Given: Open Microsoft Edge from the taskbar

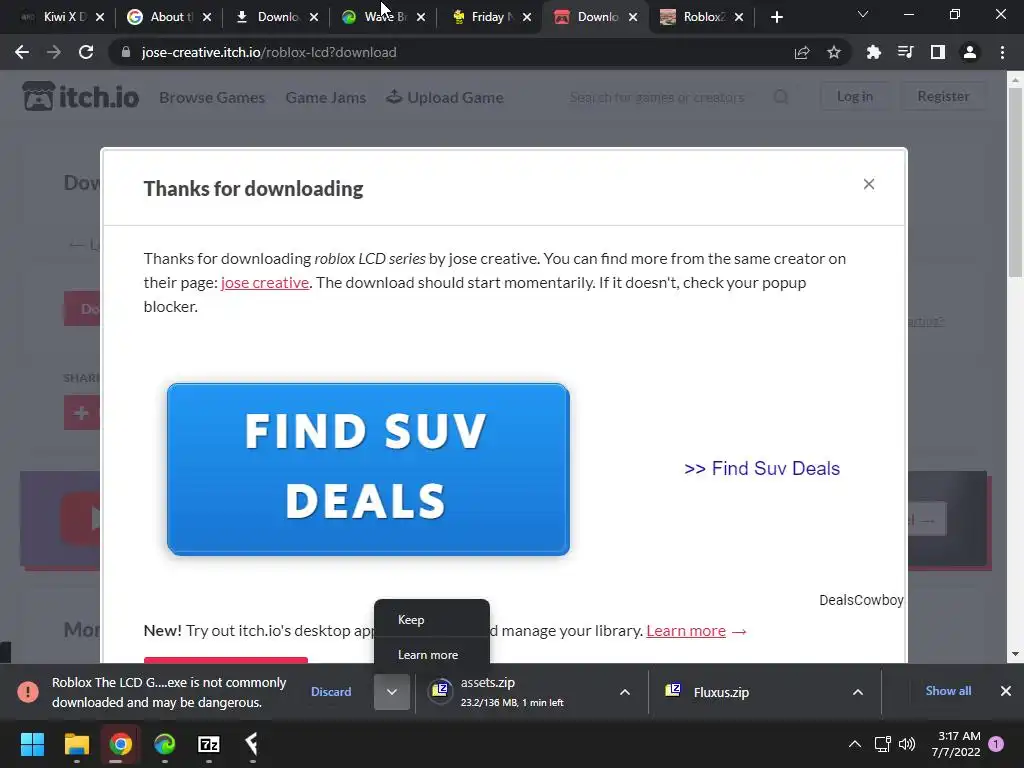Looking at the screenshot, I should (165, 744).
